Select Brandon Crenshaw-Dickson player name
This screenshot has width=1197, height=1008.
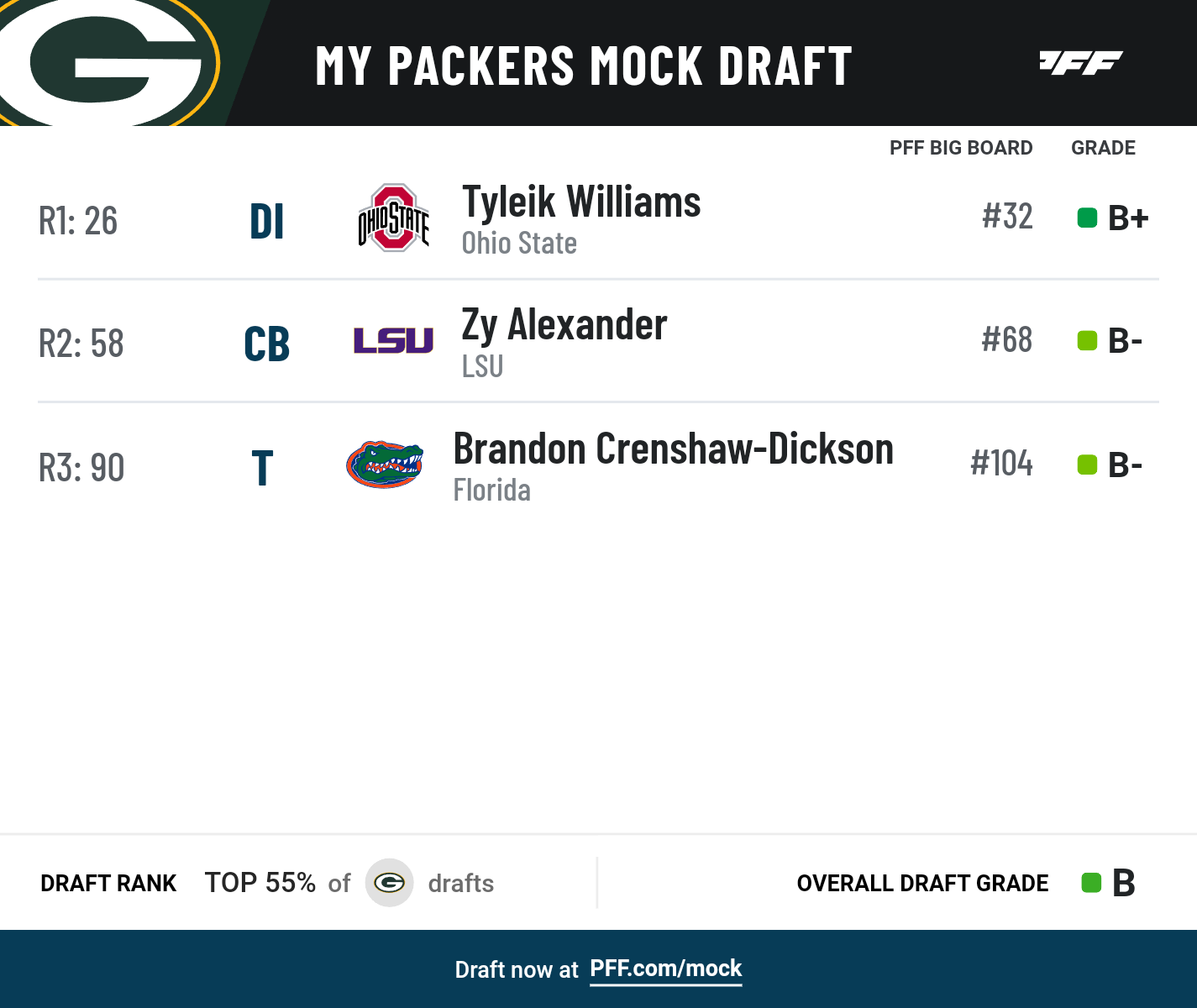tap(673, 449)
